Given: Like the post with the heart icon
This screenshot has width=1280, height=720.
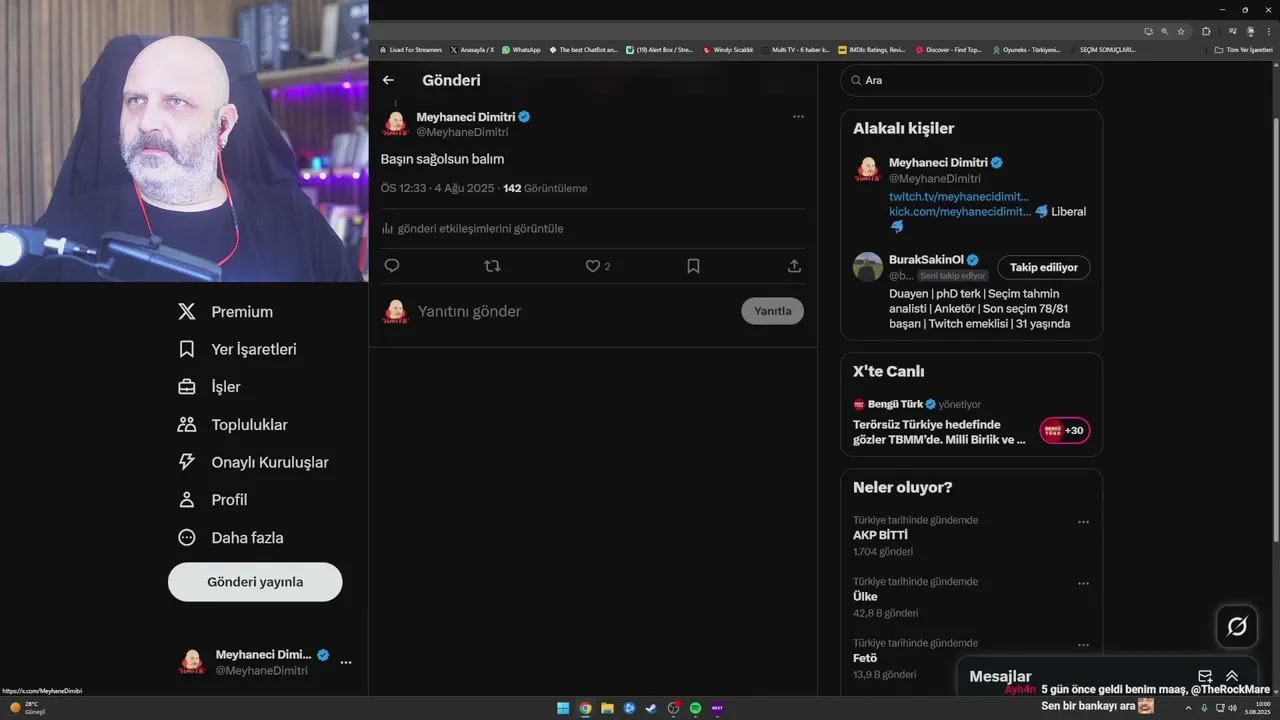Looking at the screenshot, I should tap(593, 266).
